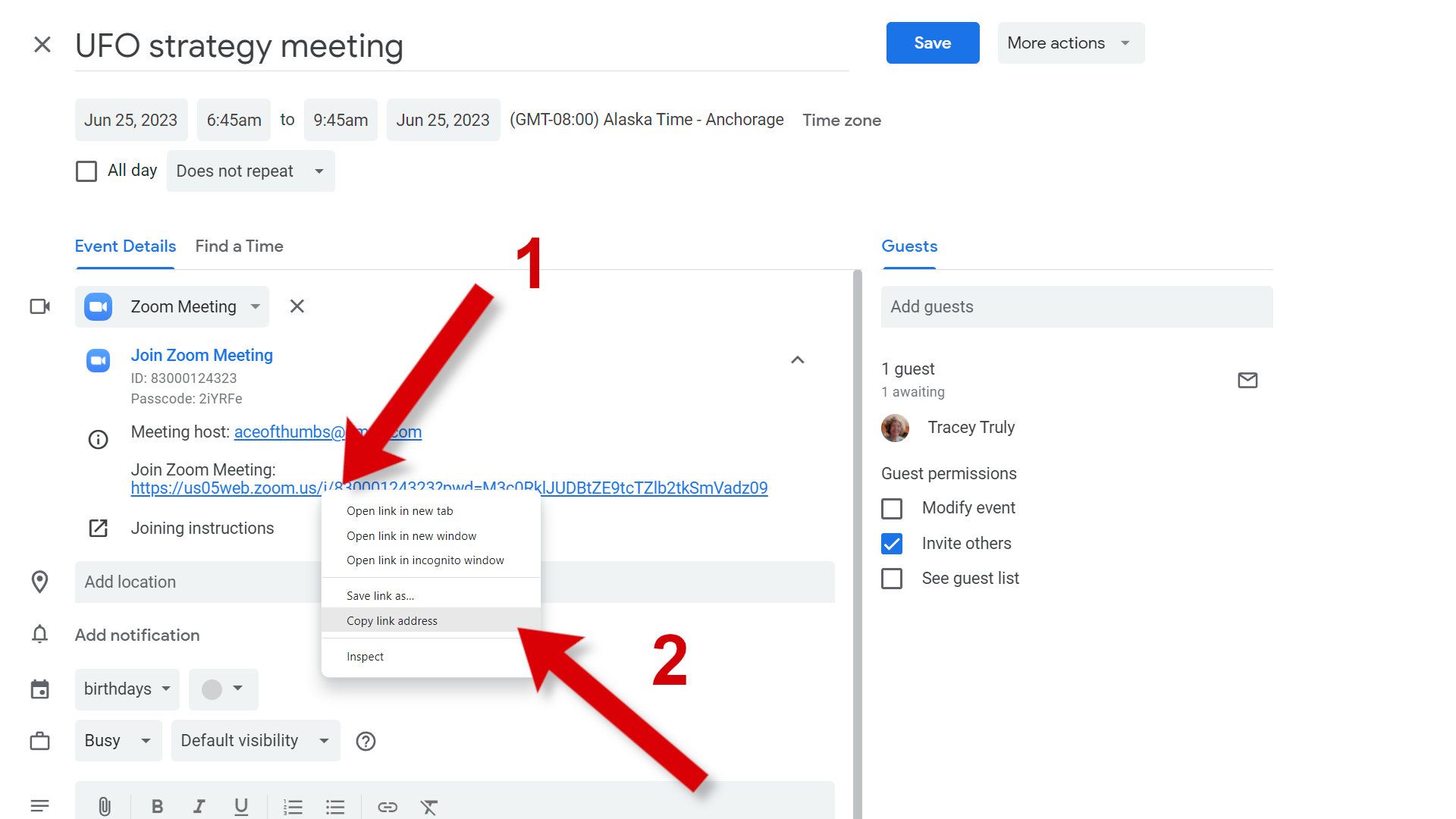The height and width of the screenshot is (819, 1456).
Task: Disable the Invite others checkbox
Action: point(891,543)
